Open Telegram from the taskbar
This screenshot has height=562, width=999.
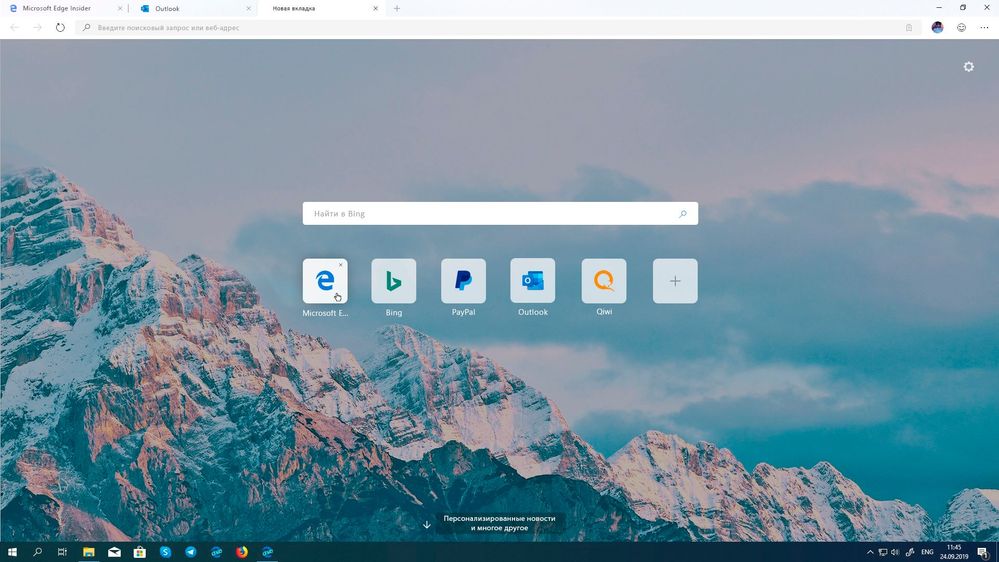coord(190,552)
